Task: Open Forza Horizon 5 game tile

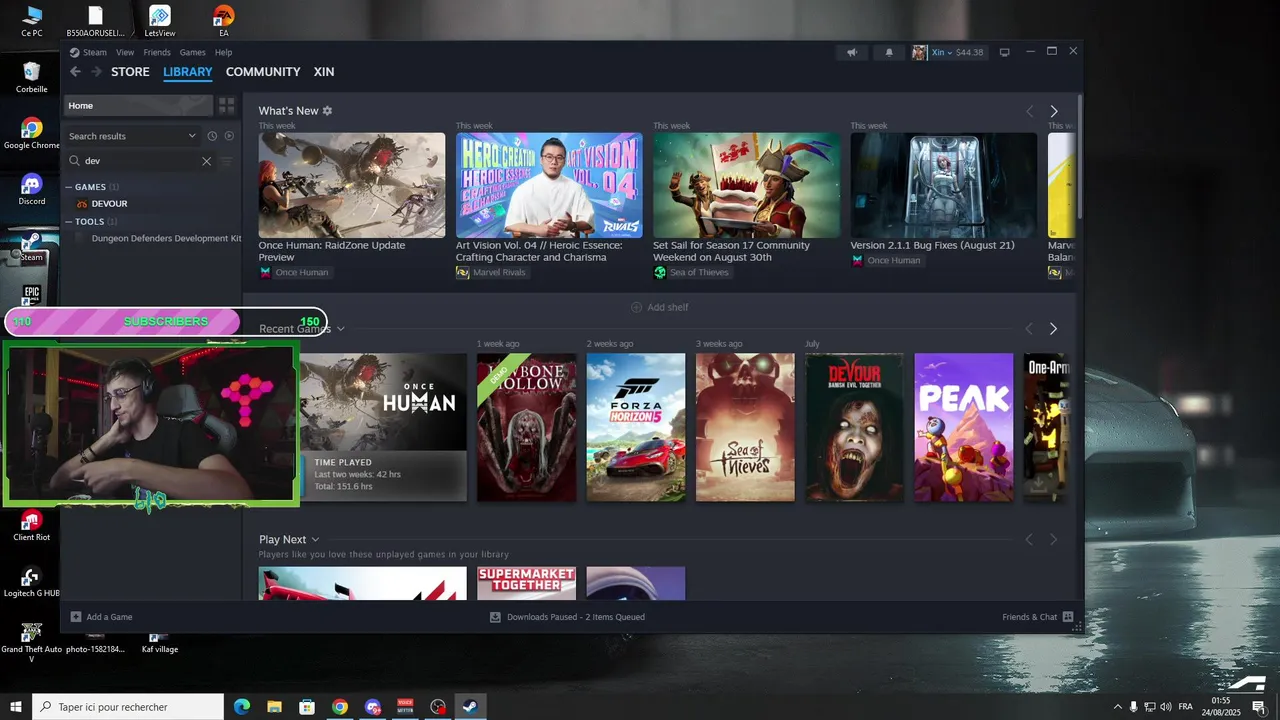Action: 636,427
